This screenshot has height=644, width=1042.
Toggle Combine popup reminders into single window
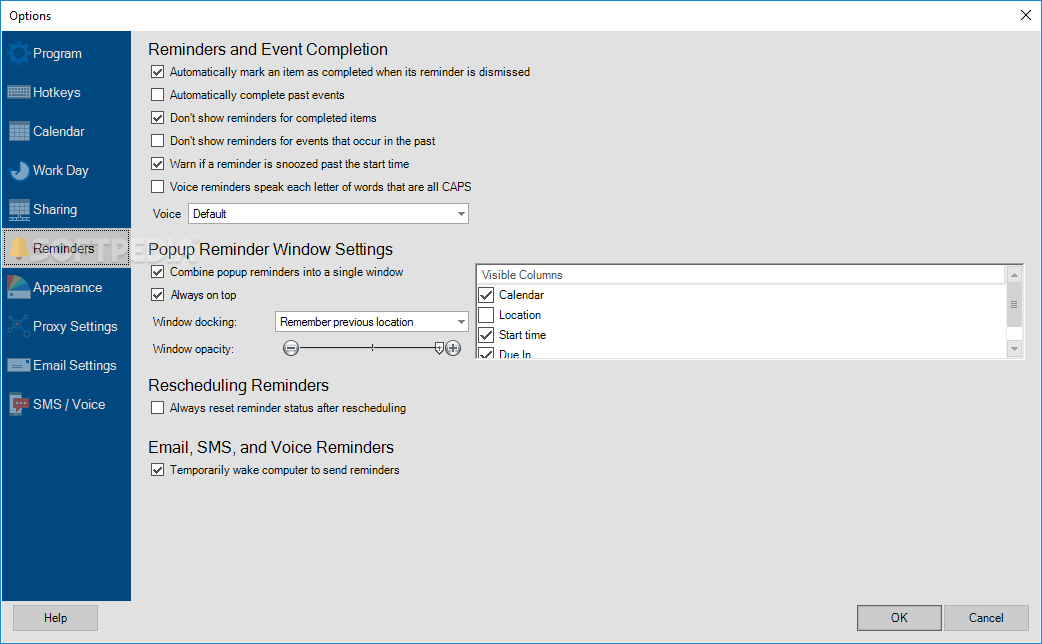click(157, 272)
